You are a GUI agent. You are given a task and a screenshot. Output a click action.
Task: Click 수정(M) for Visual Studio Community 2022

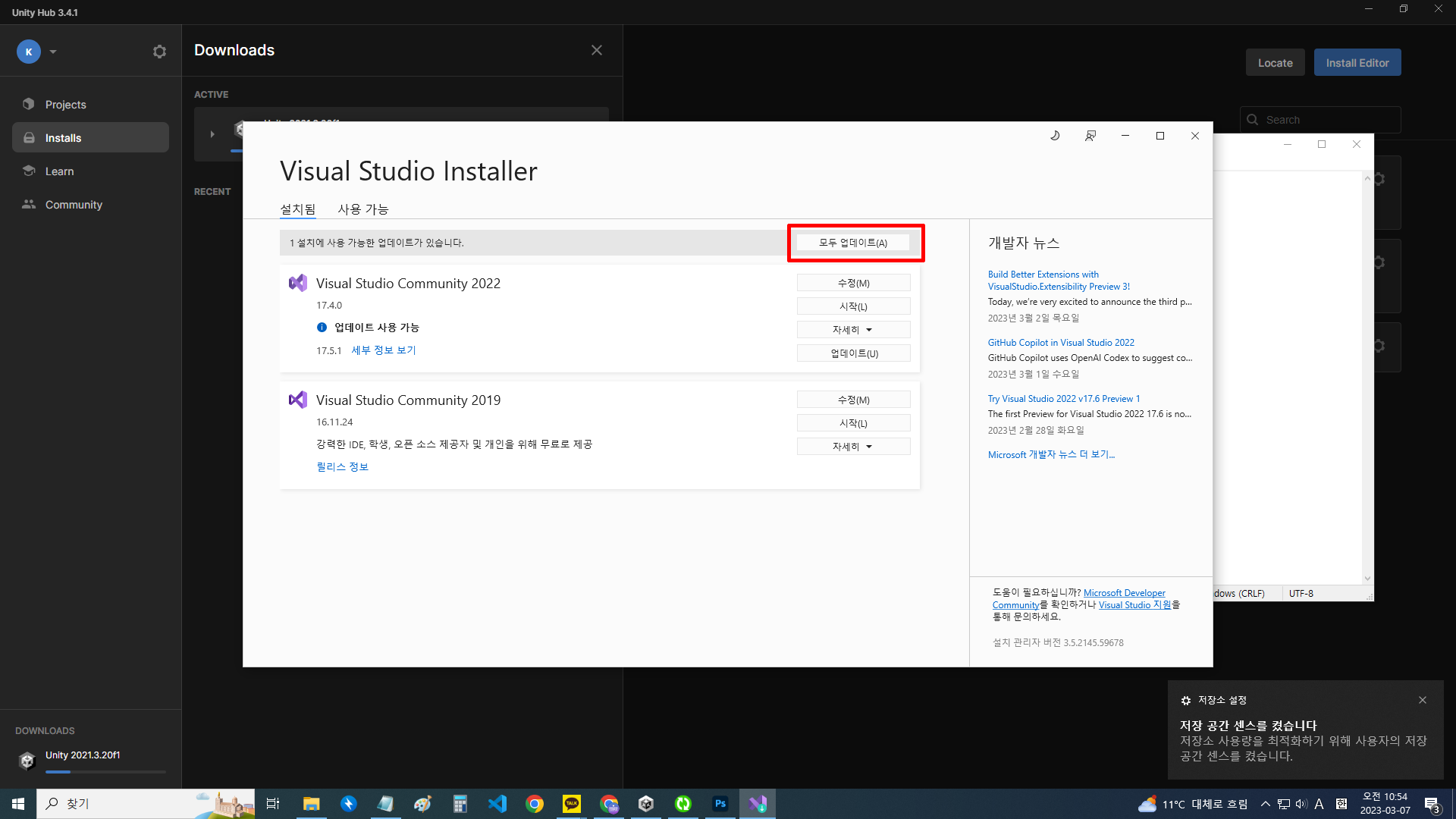tap(853, 283)
